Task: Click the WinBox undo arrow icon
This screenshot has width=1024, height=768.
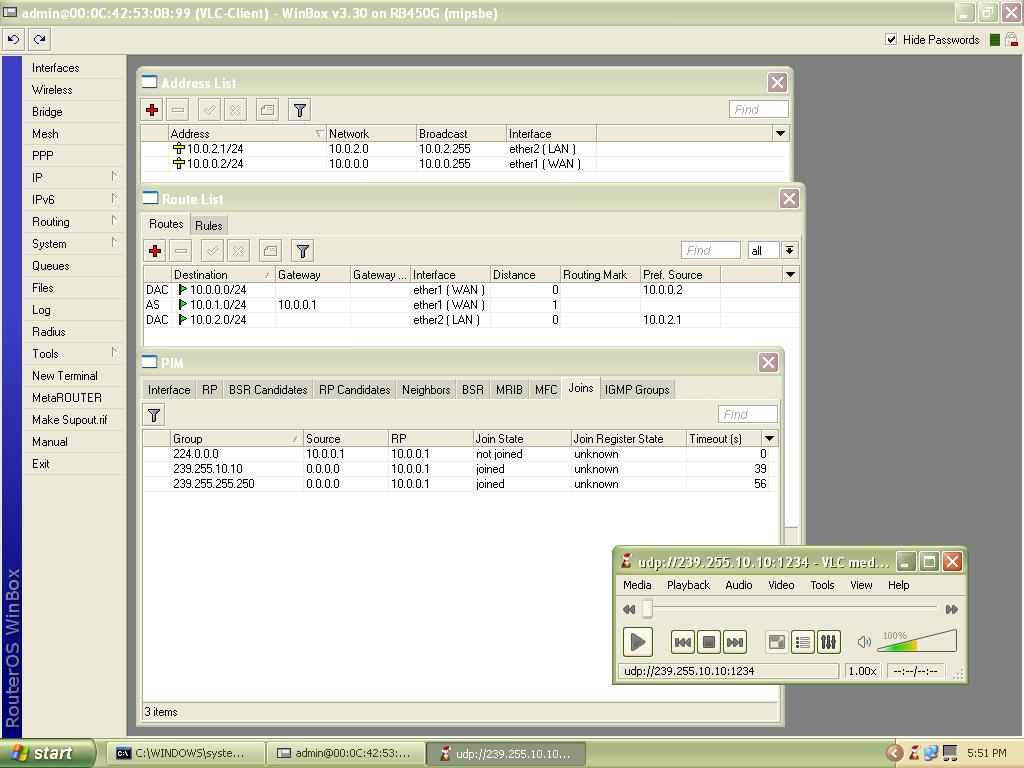Action: click(x=14, y=40)
